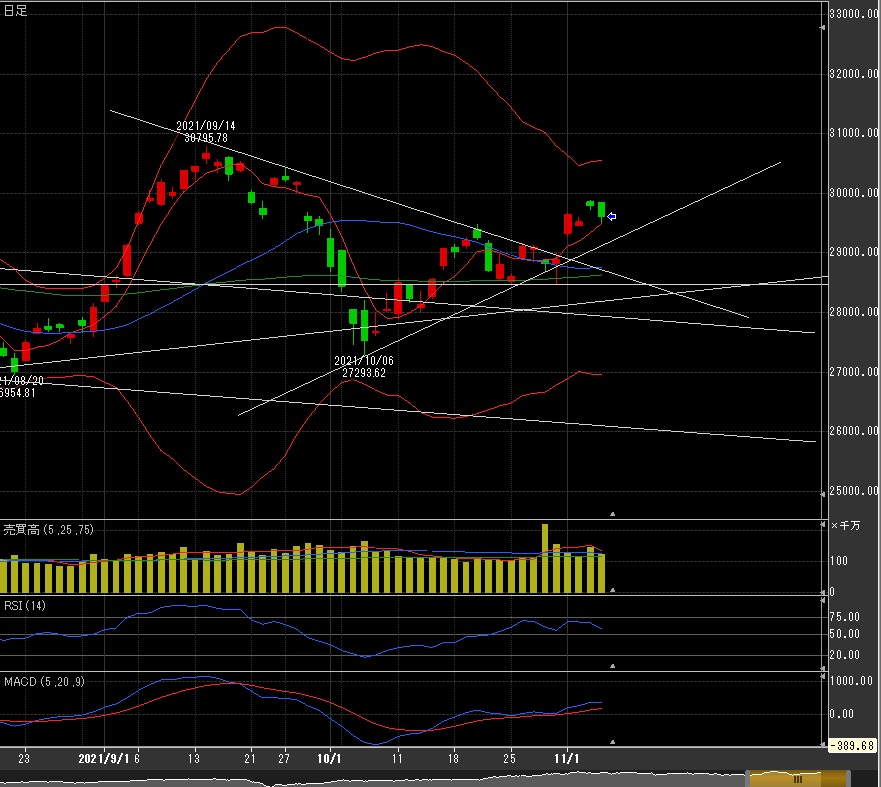The image size is (881, 787).
Task: Click the triangle marker at volume panel bottom
Action: 612,590
